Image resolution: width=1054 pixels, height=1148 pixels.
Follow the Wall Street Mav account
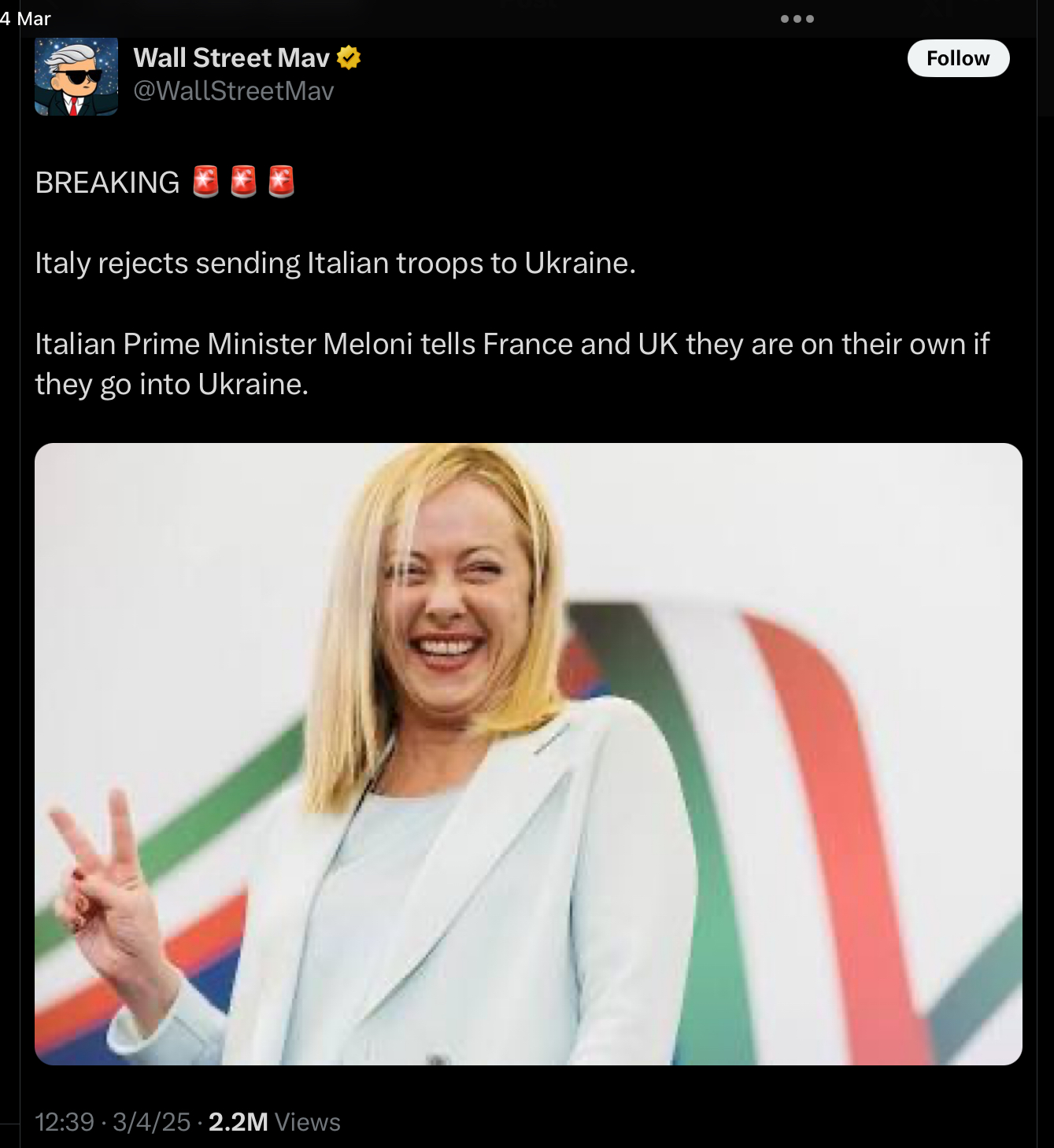[958, 58]
